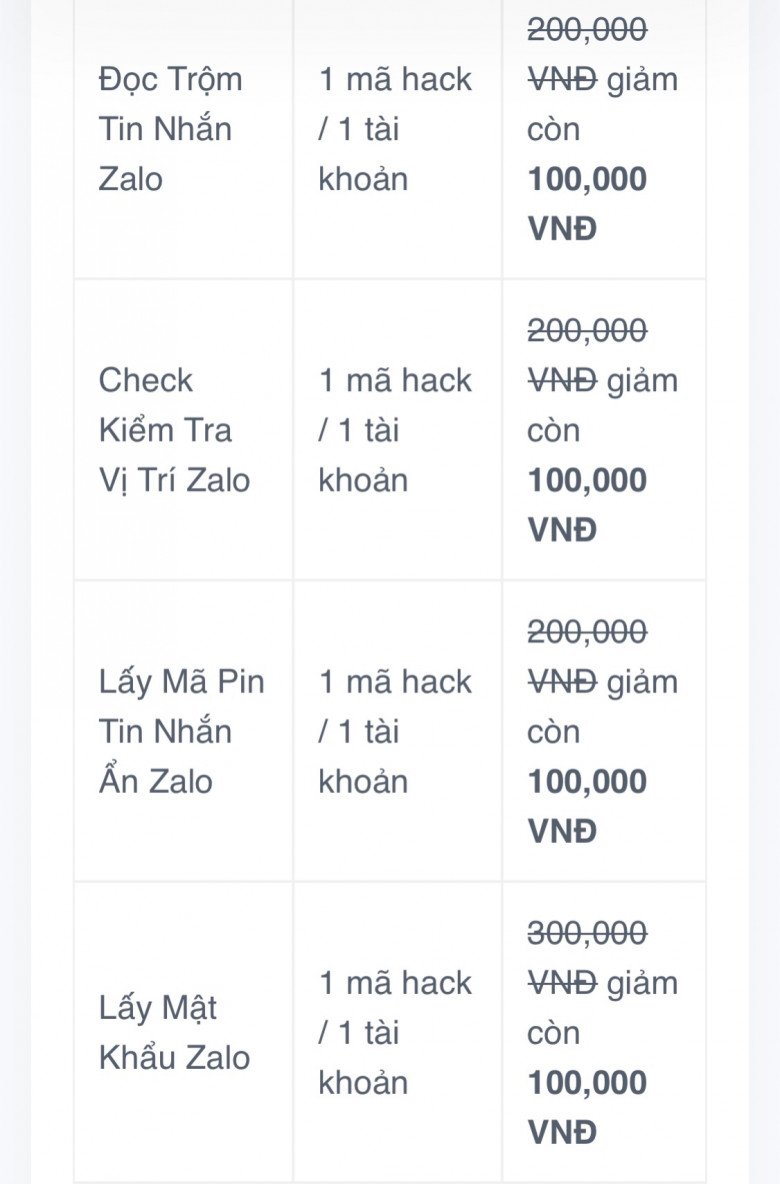The width and height of the screenshot is (780, 1184).
Task: Click "giảm còn" text in Lấy Mã Pin row
Action: [x=603, y=707]
